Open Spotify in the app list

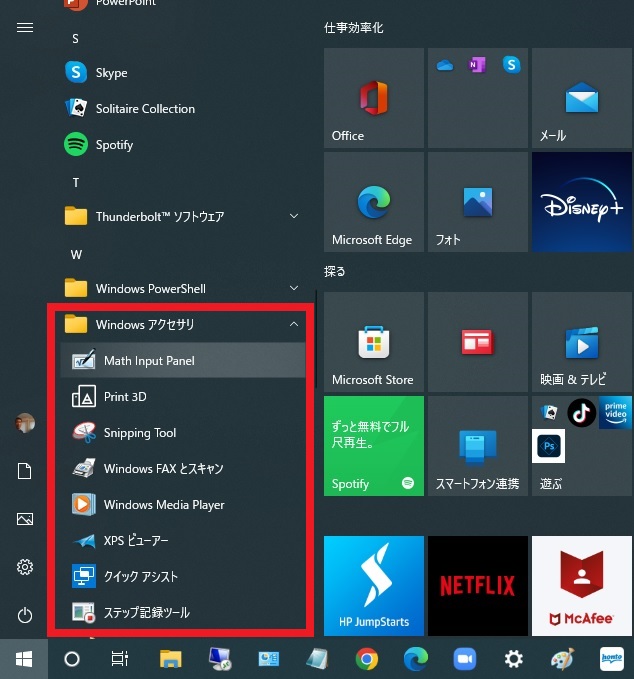[114, 145]
